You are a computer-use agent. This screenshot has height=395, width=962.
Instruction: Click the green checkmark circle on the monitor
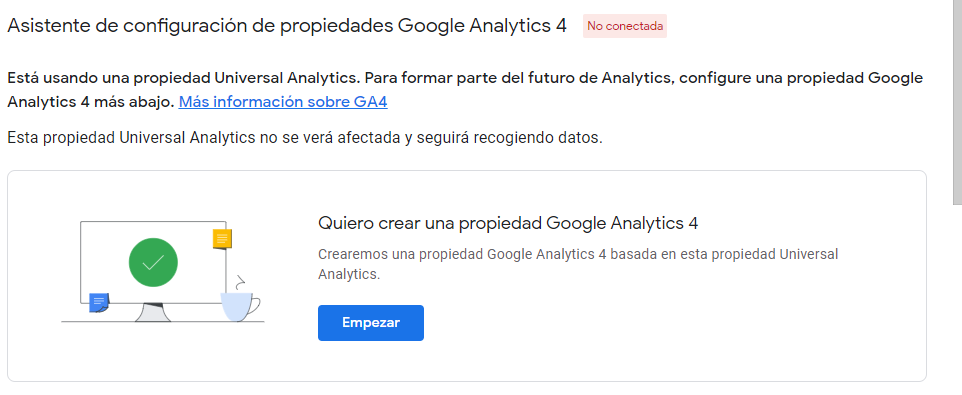(x=153, y=263)
